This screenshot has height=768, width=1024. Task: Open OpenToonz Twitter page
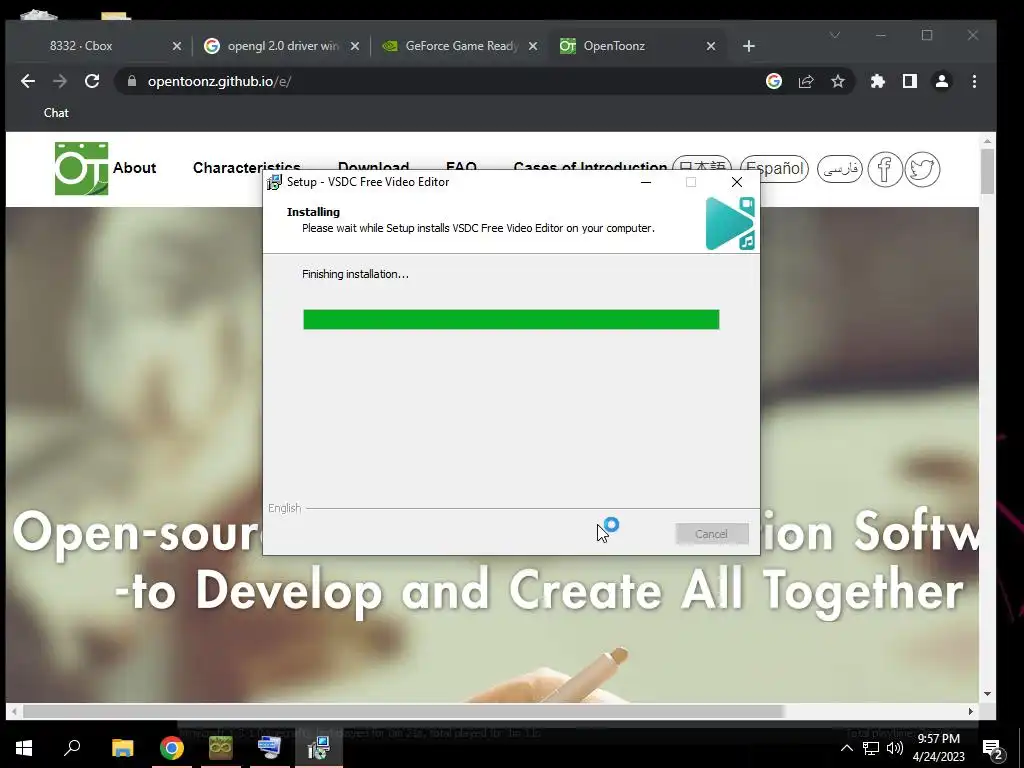[922, 169]
